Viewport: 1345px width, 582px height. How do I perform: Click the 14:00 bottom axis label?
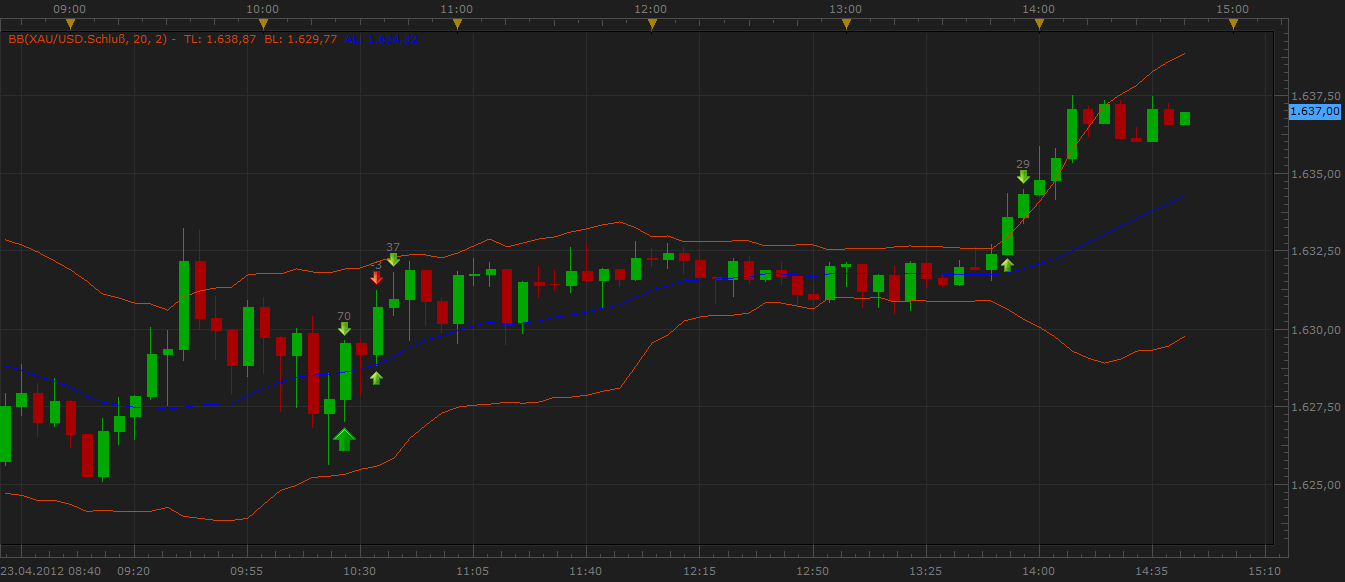1038,572
